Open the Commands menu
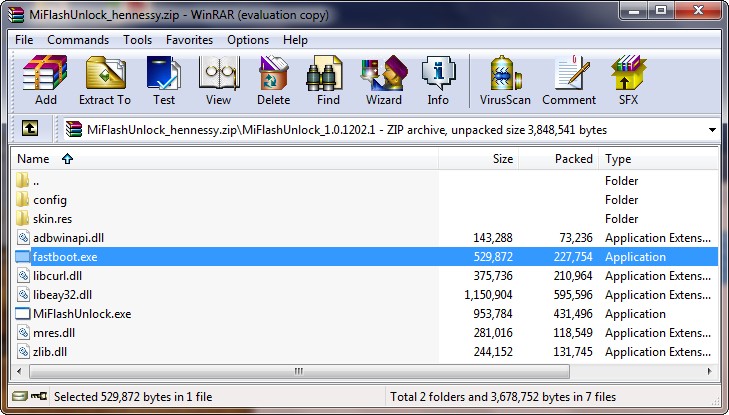 78,40
